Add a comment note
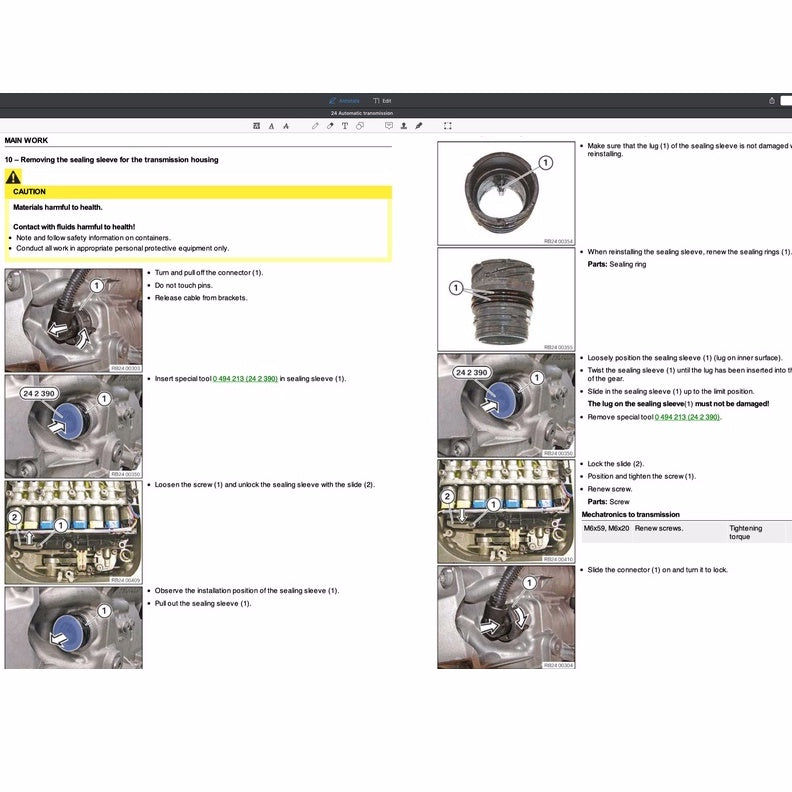Screen dimensions: 792x792 coord(389,126)
